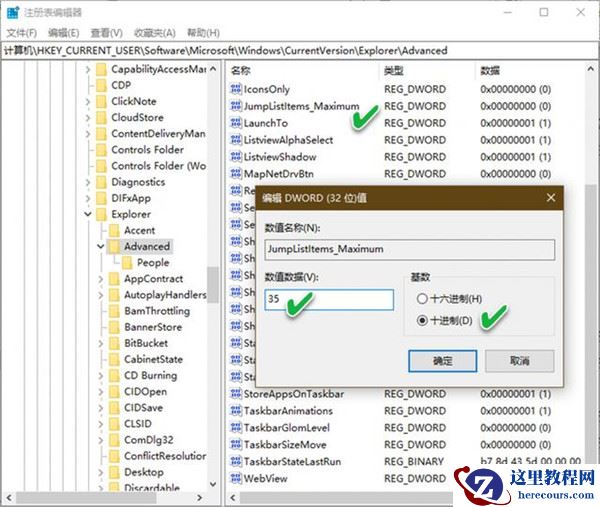Click the CDP folder icon

101,85
